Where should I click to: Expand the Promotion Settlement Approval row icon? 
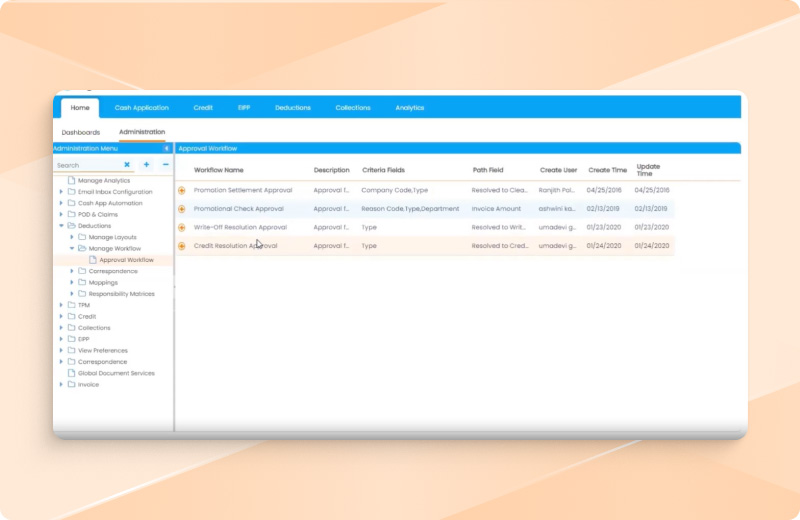[x=182, y=190]
